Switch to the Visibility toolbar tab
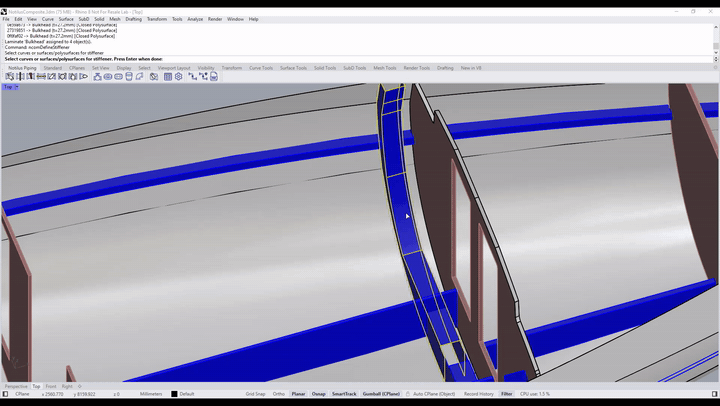Image resolution: width=720 pixels, height=406 pixels. [206, 68]
